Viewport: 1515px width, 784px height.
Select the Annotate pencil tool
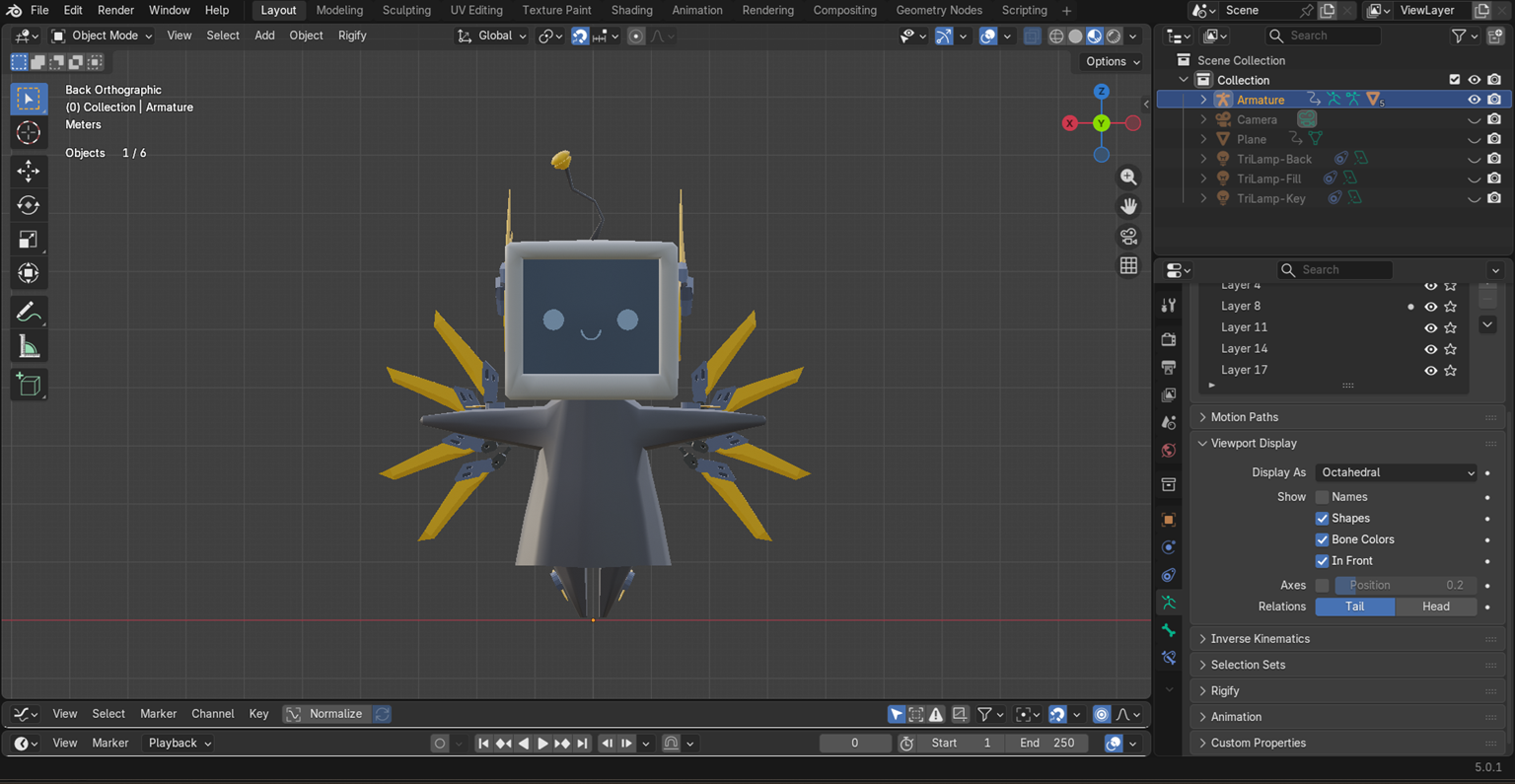click(28, 313)
